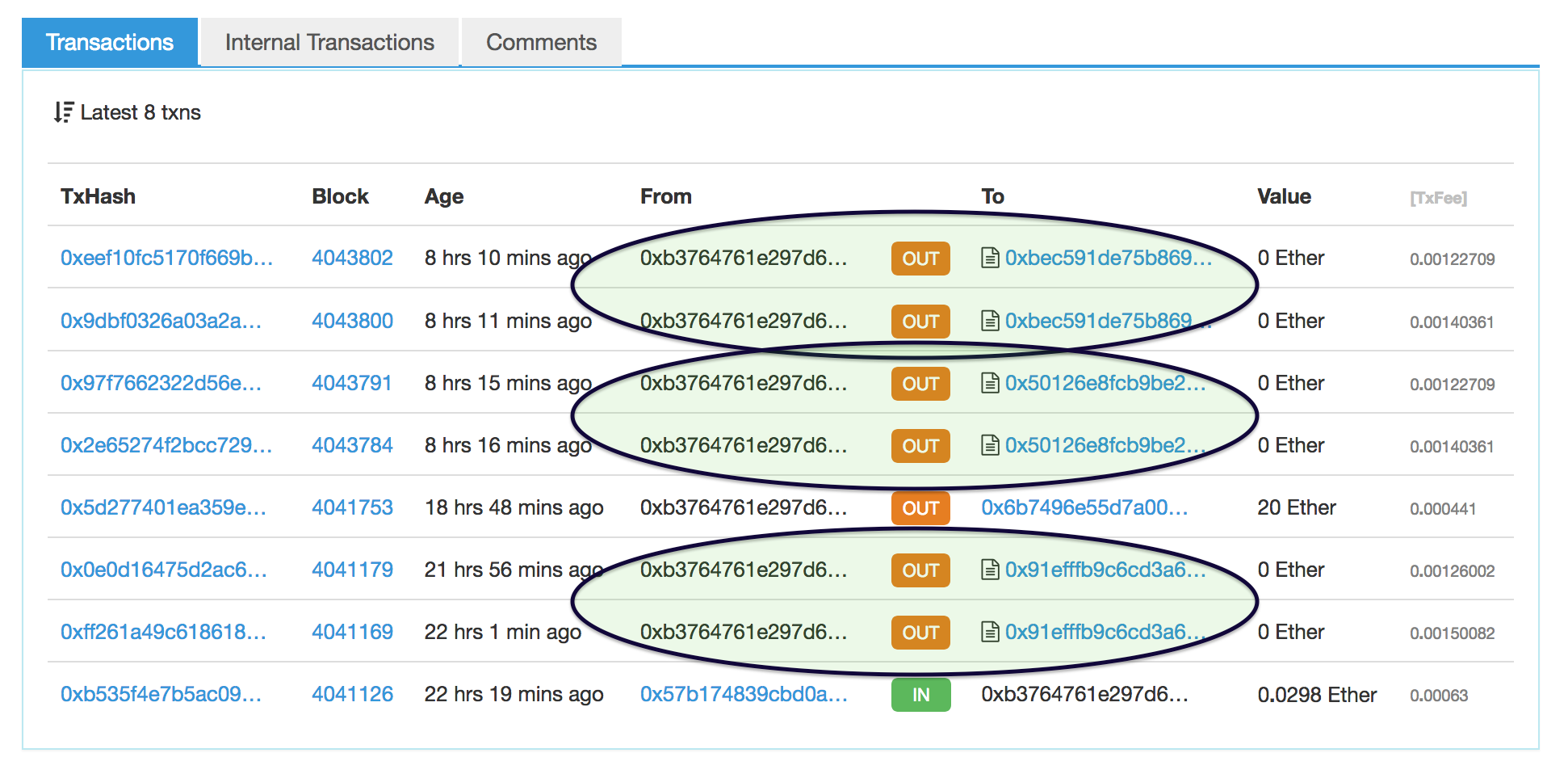Click the sort icon beside Latest 8 txns

(64, 112)
